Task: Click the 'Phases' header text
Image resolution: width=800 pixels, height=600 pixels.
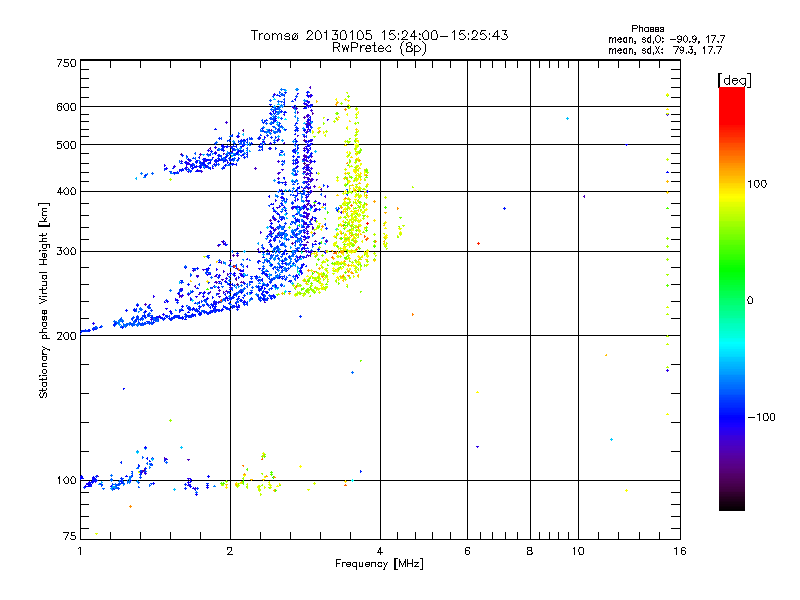Action: (x=647, y=29)
